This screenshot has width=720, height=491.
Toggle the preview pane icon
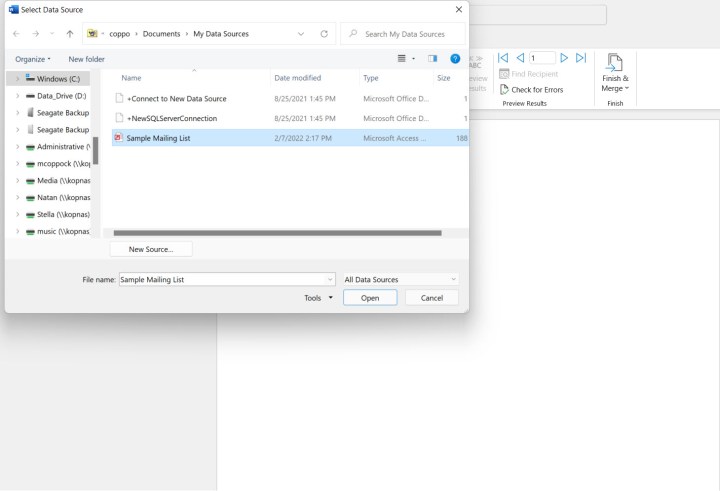[x=432, y=59]
